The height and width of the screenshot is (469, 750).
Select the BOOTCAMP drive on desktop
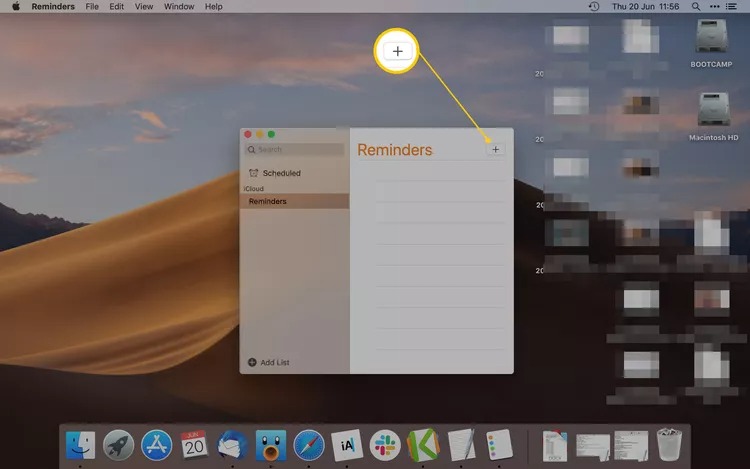point(711,44)
